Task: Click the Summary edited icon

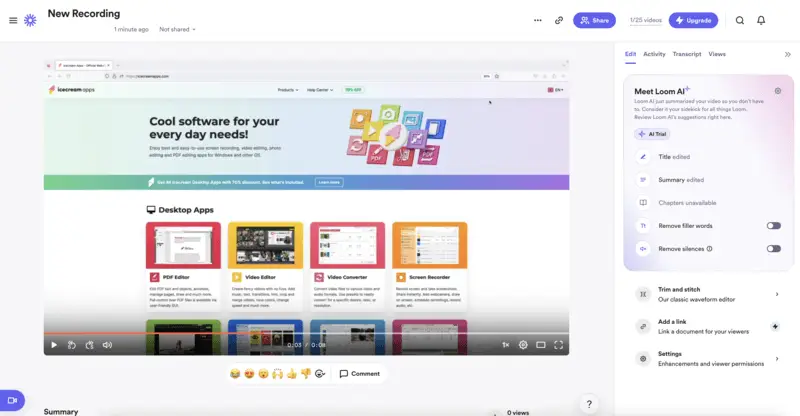Action: pos(643,180)
